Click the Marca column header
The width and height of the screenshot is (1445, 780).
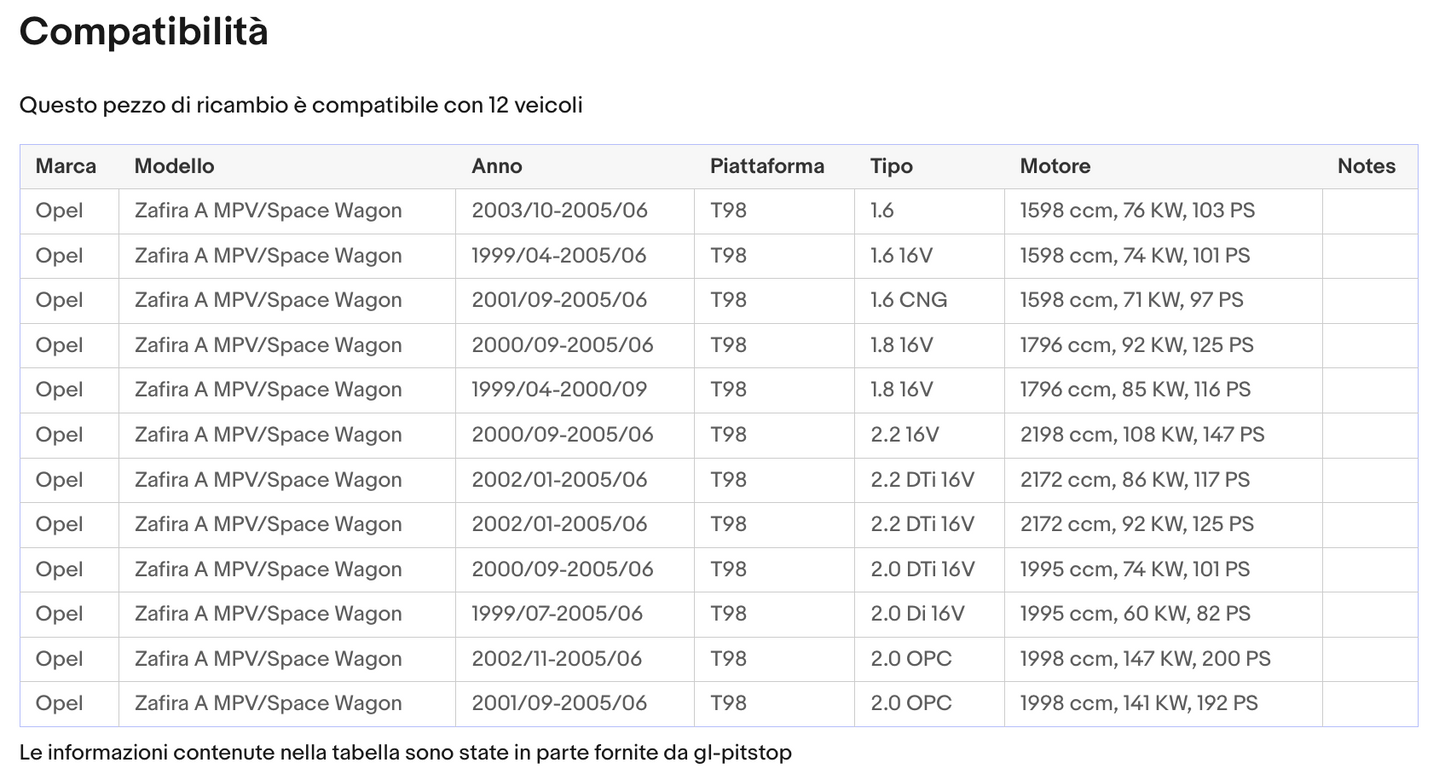click(66, 166)
